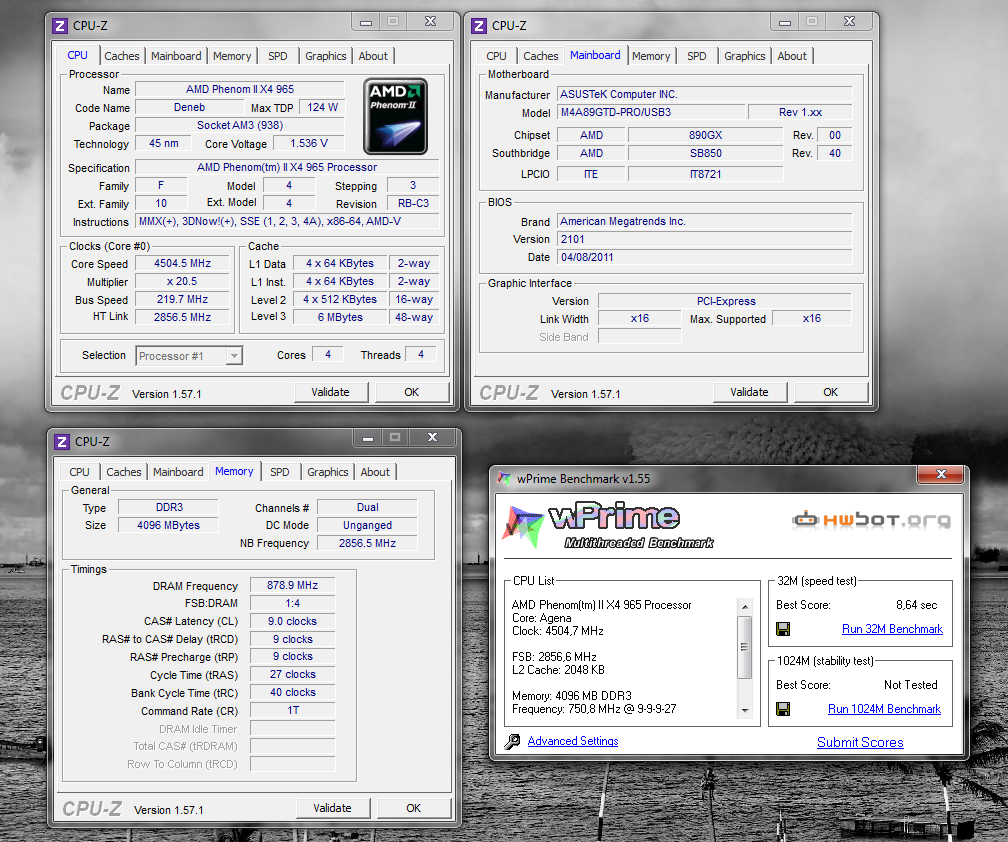Open Caches tab in the Mainboard window

[541, 56]
